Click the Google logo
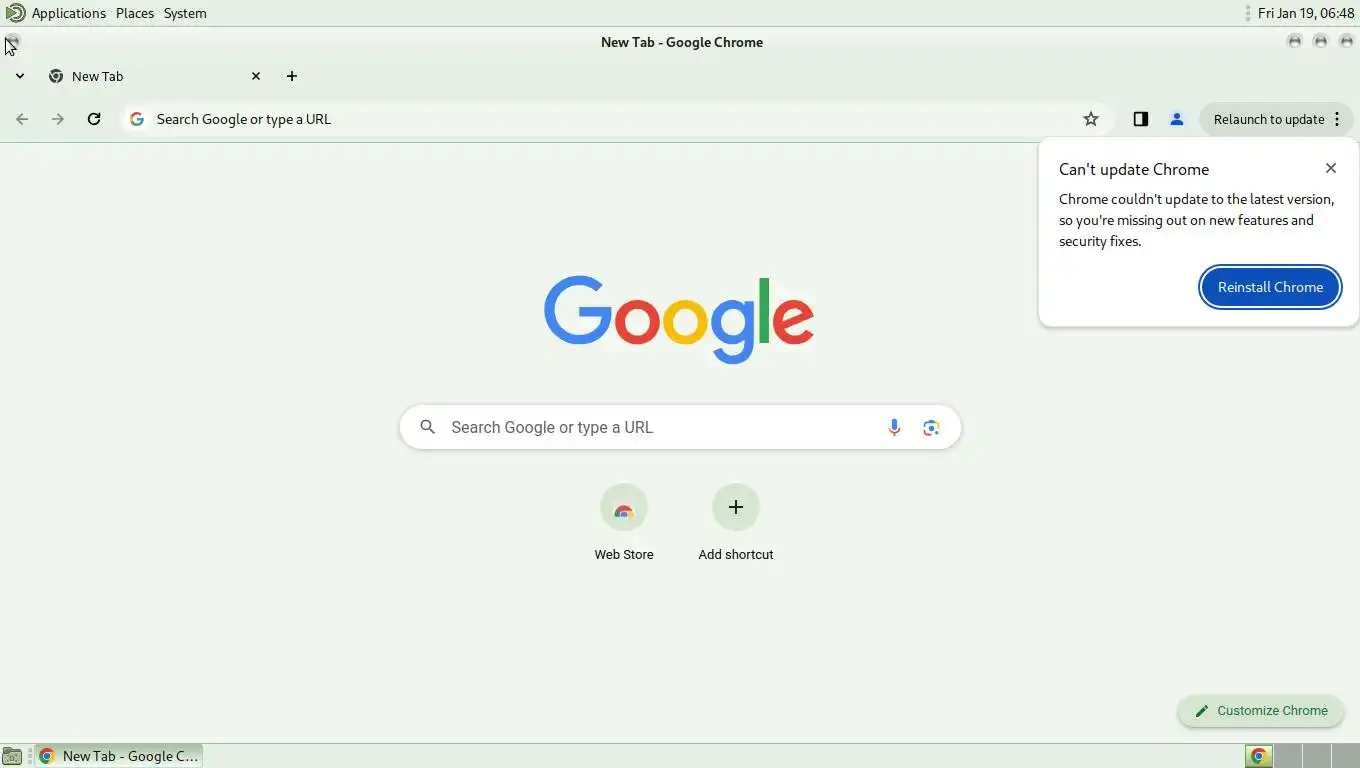1360x768 pixels. click(679, 319)
